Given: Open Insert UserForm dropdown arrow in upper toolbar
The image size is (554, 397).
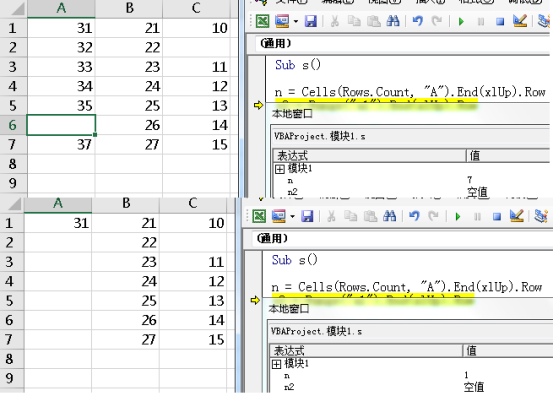Looking at the screenshot, I should pyautogui.click(x=296, y=22).
